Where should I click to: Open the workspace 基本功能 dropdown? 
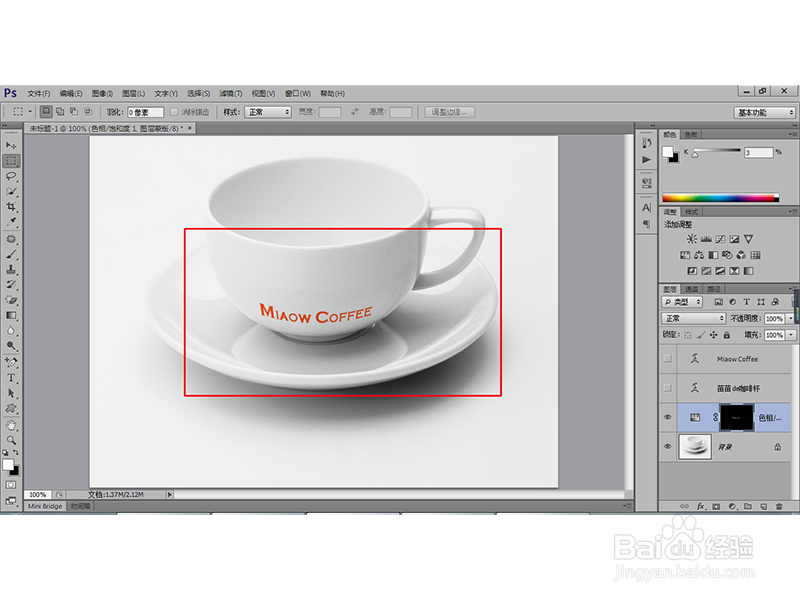(764, 112)
